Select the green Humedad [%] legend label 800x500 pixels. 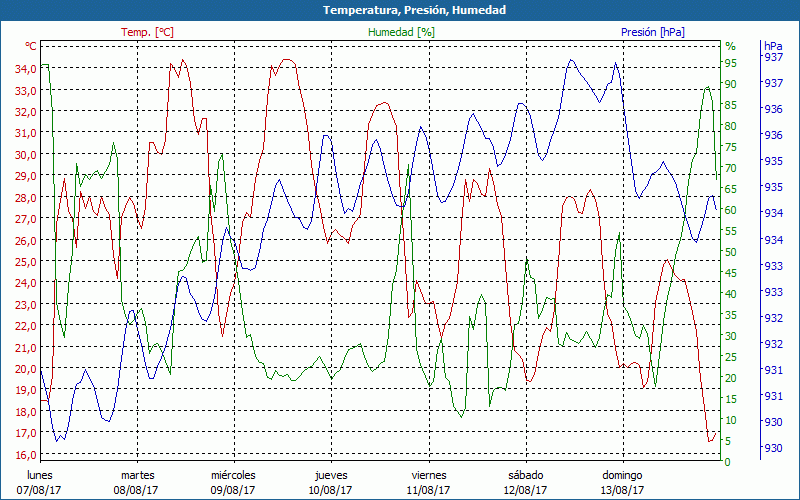coord(402,32)
